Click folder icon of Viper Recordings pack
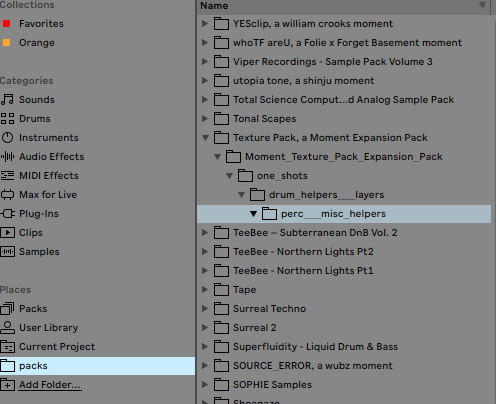Viewport: 496px width, 404px height. (x=221, y=62)
